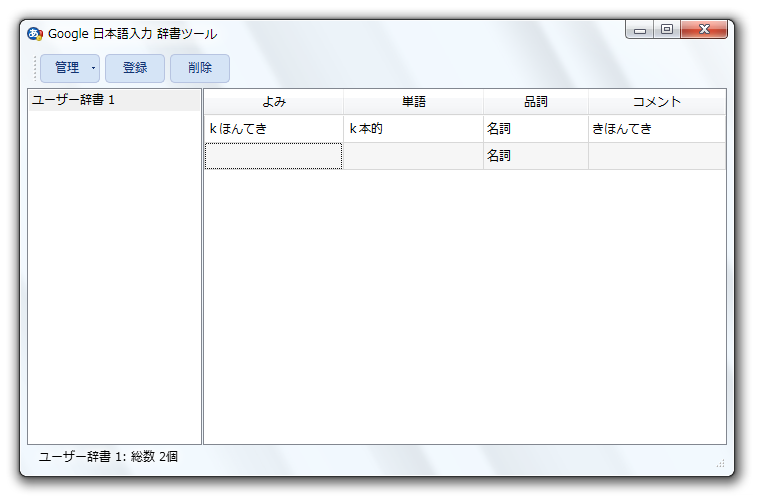Minimize the 辞書ツール window
758x501 pixels.
click(640, 30)
